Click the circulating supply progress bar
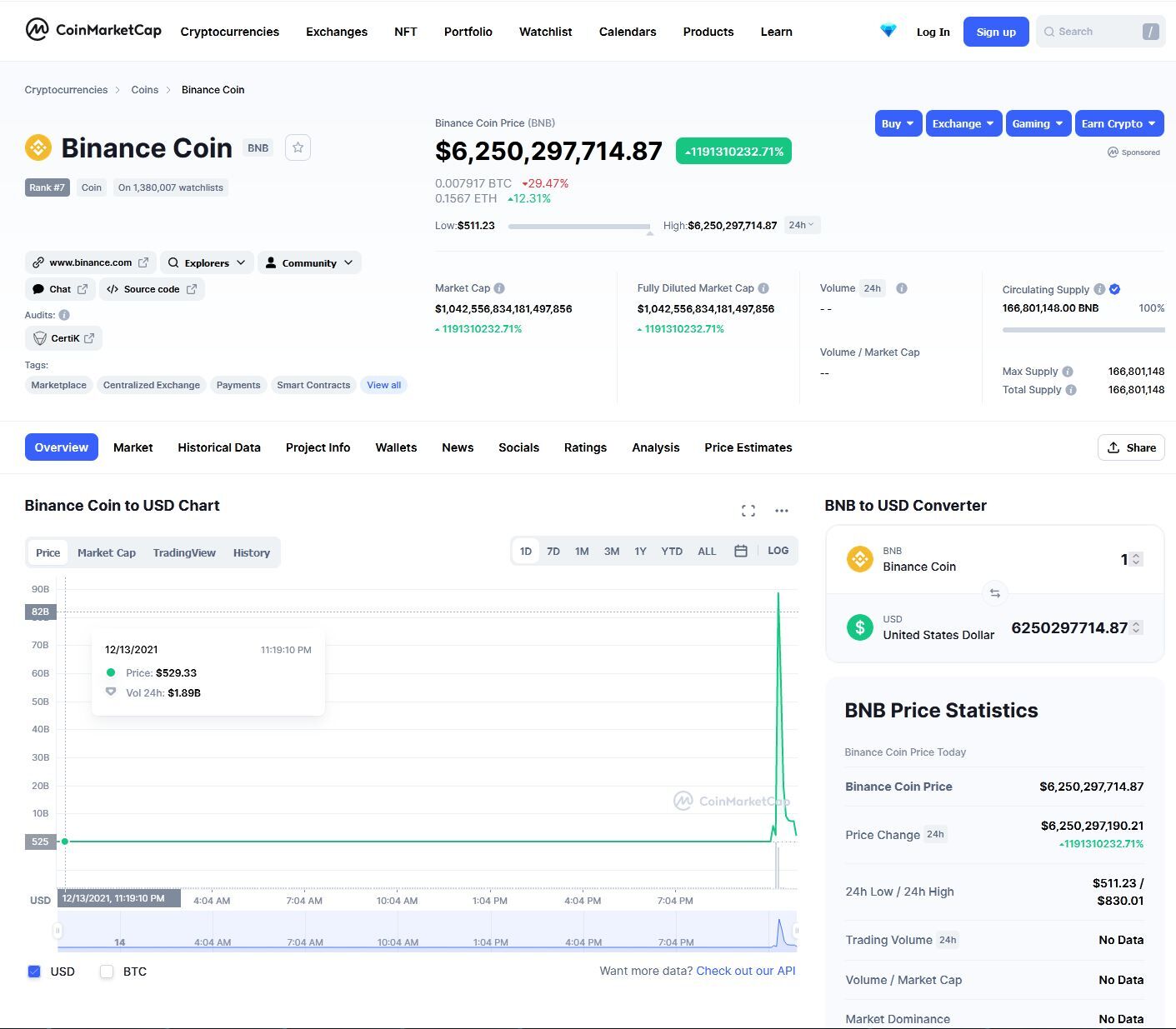Screen dimensions: 1176x1029 point(1083,330)
